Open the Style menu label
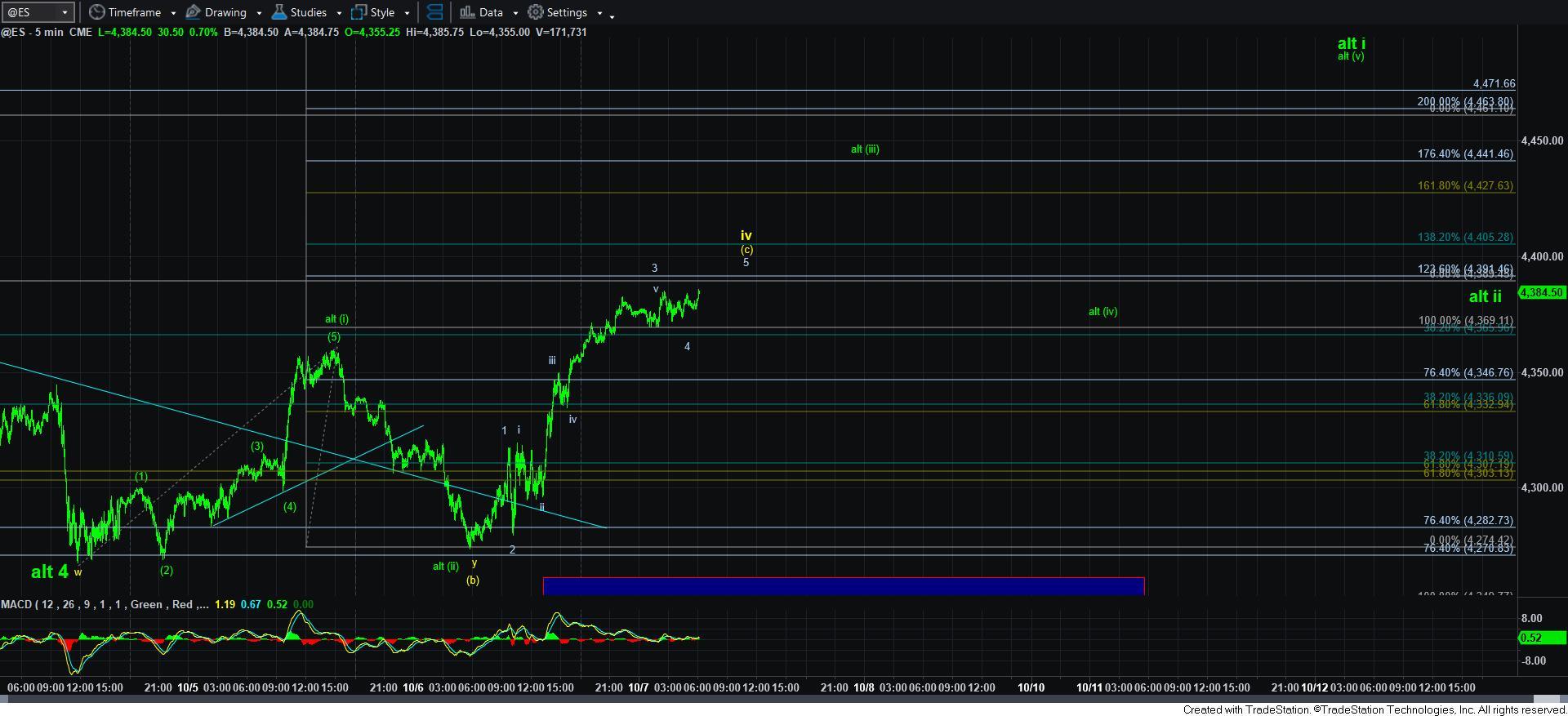This screenshot has height=716, width=1568. click(382, 12)
